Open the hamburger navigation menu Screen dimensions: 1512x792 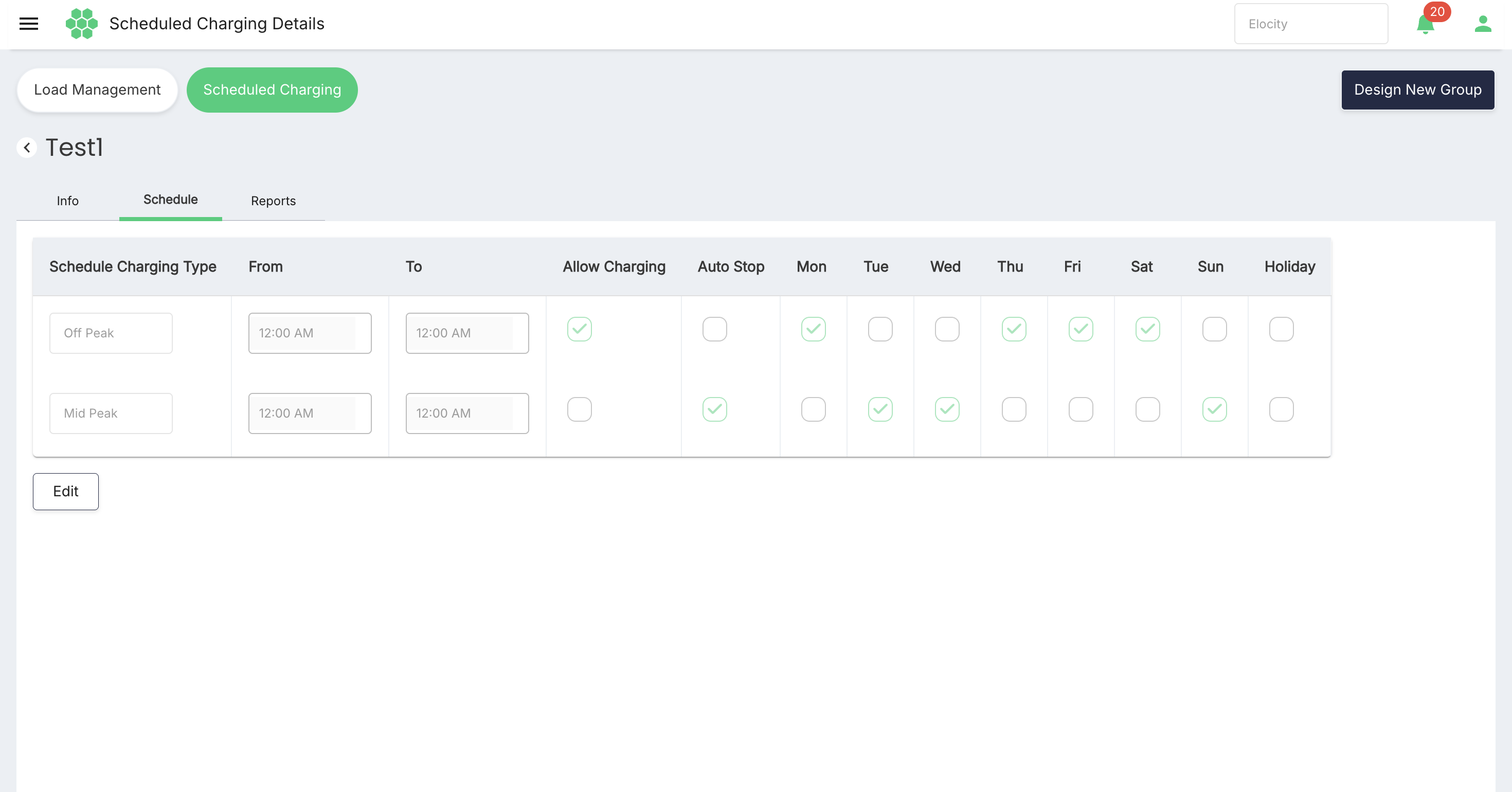(29, 24)
